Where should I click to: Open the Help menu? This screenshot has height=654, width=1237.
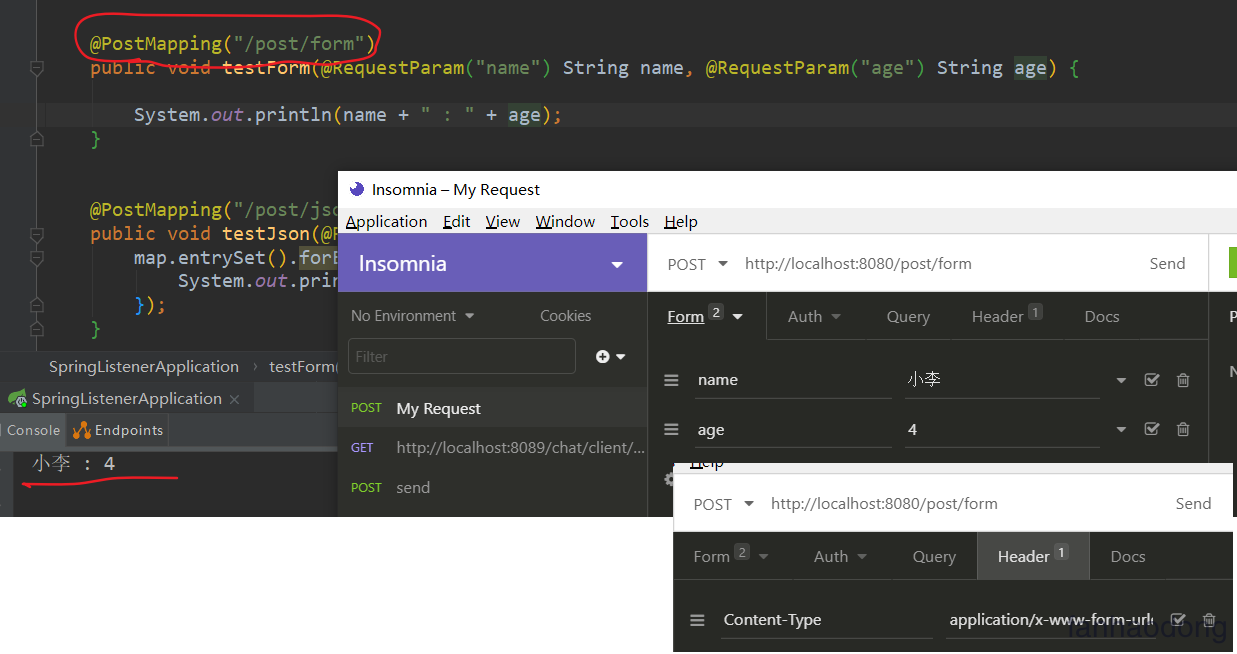pyautogui.click(x=681, y=221)
